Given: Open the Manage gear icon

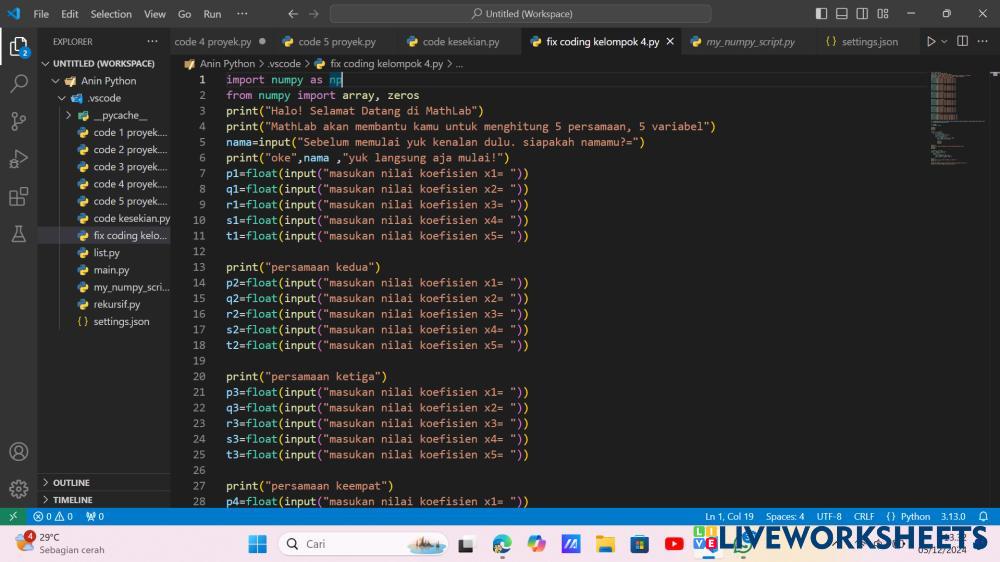Looking at the screenshot, I should (x=18, y=489).
